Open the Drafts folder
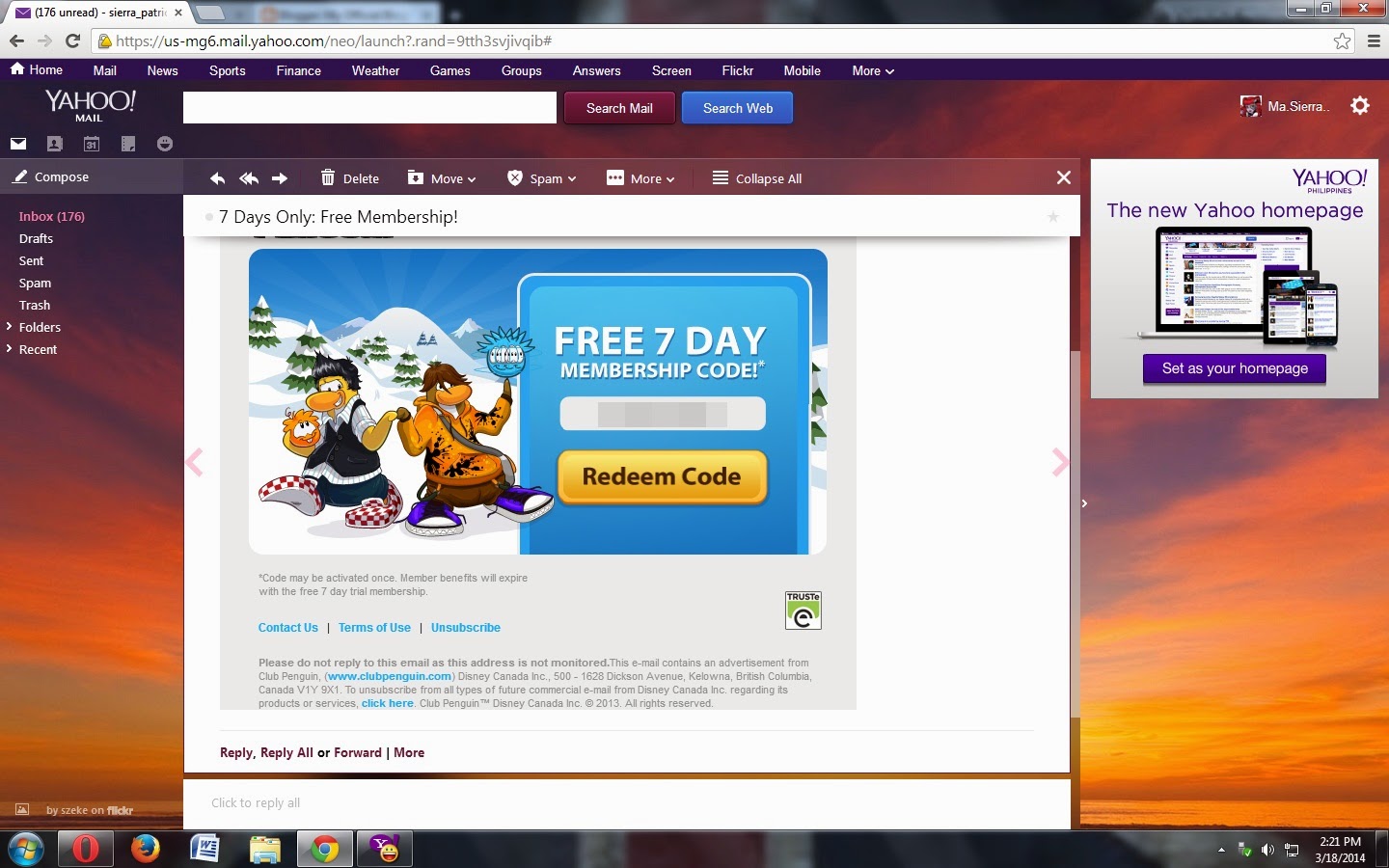 click(36, 238)
